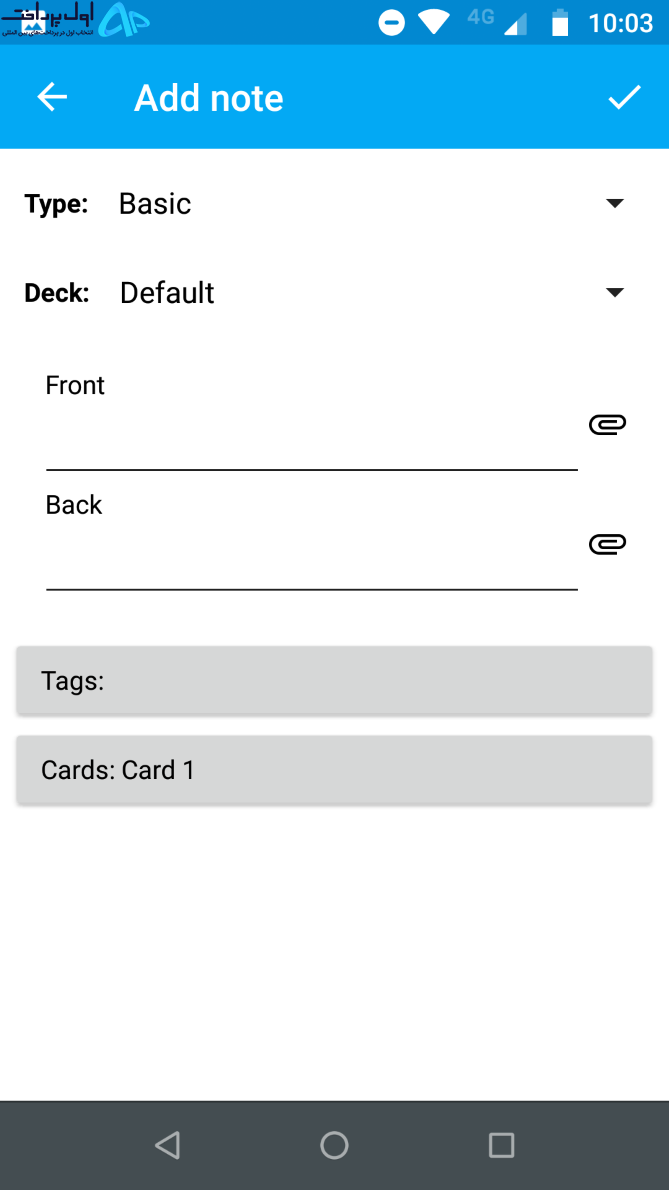The height and width of the screenshot is (1190, 669).
Task: Tap the Android home circle button
Action: (334, 1144)
